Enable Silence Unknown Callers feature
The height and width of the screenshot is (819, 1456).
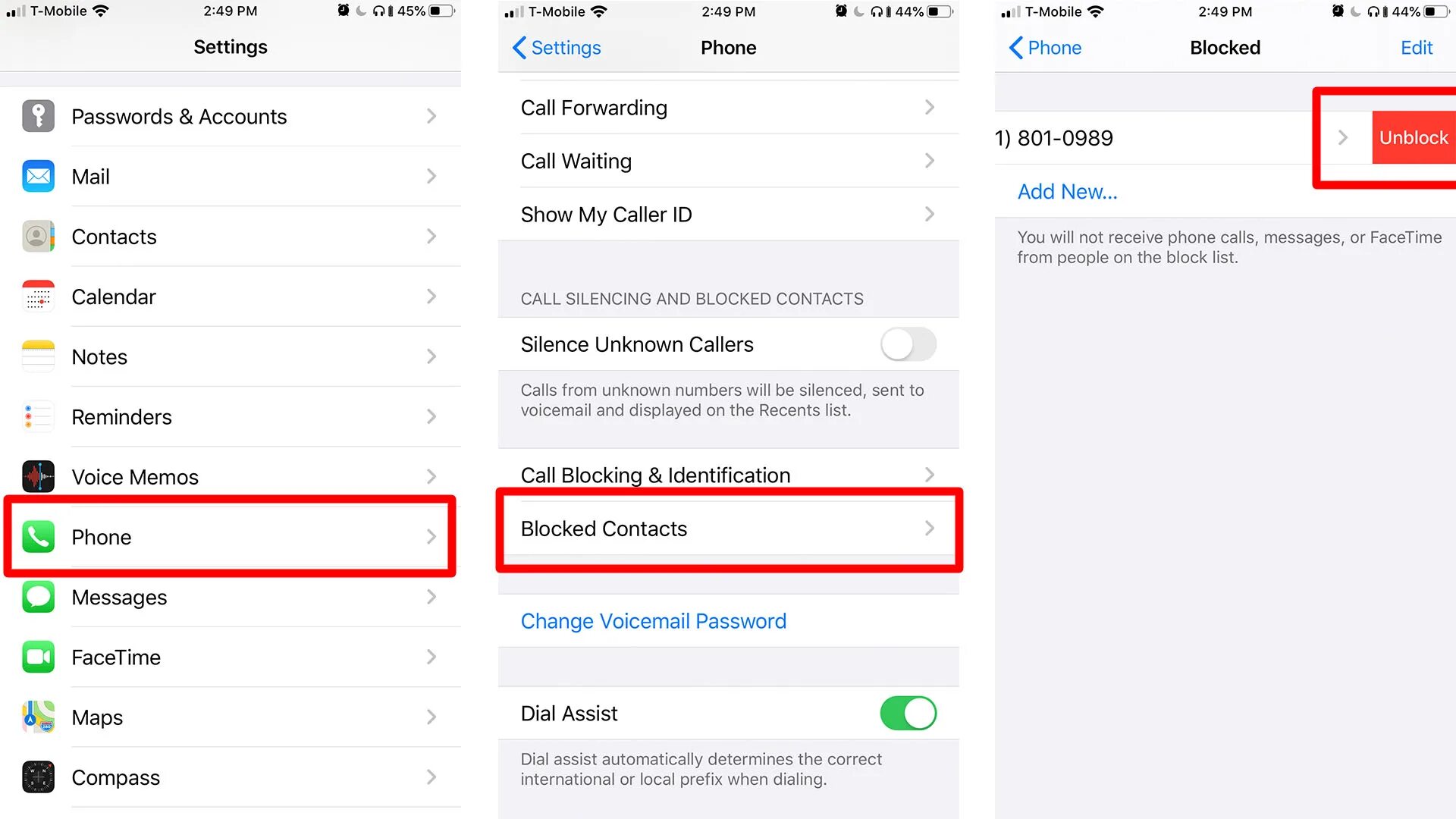point(905,344)
